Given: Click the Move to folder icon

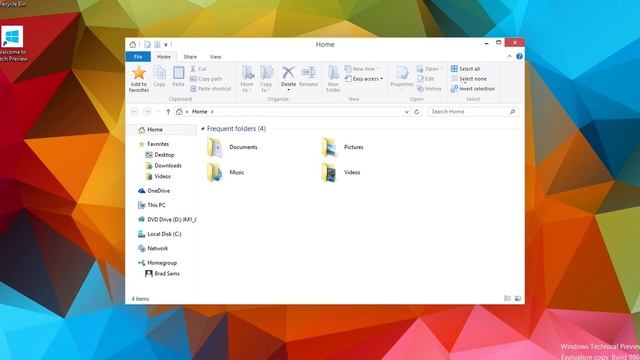Looking at the screenshot, I should [x=247, y=73].
